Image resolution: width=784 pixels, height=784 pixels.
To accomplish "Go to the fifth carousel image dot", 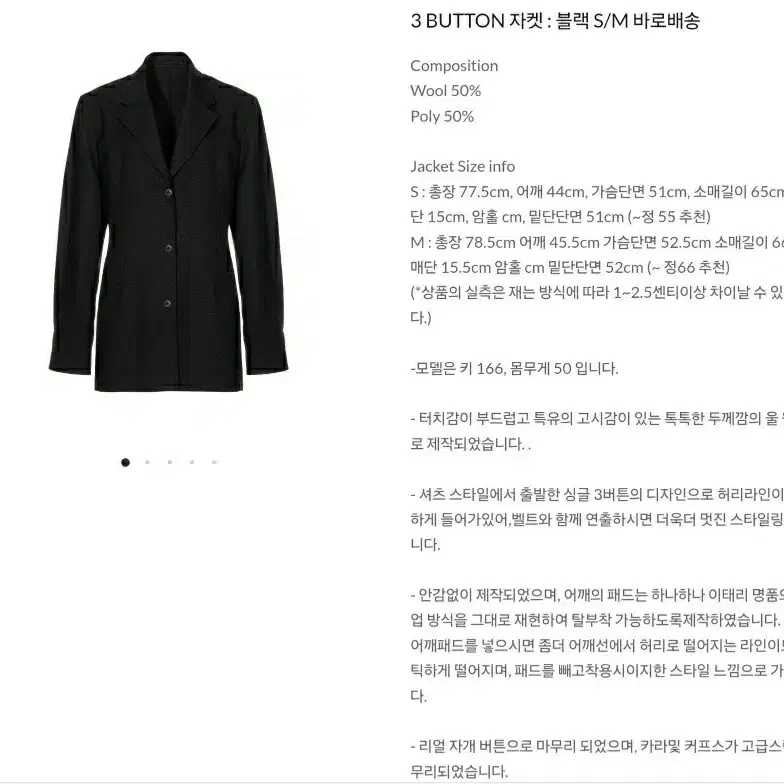I will tap(214, 462).
